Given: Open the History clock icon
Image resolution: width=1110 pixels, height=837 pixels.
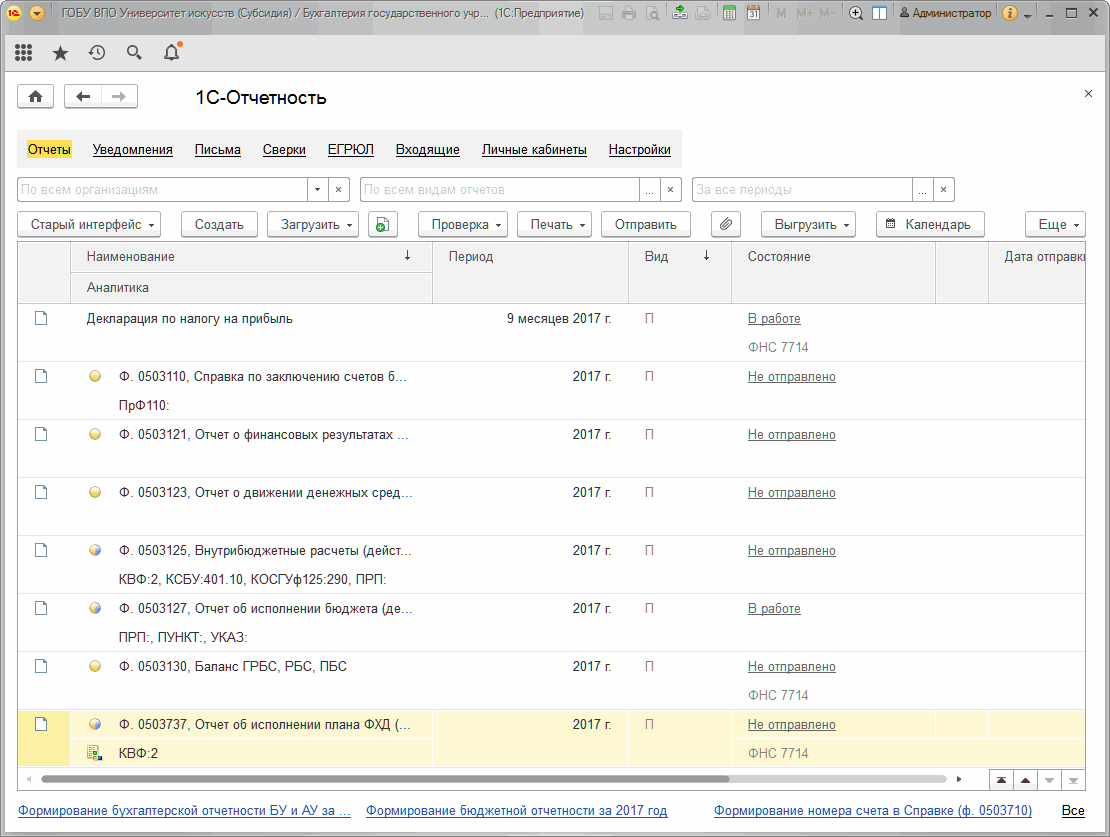Looking at the screenshot, I should coord(97,52).
